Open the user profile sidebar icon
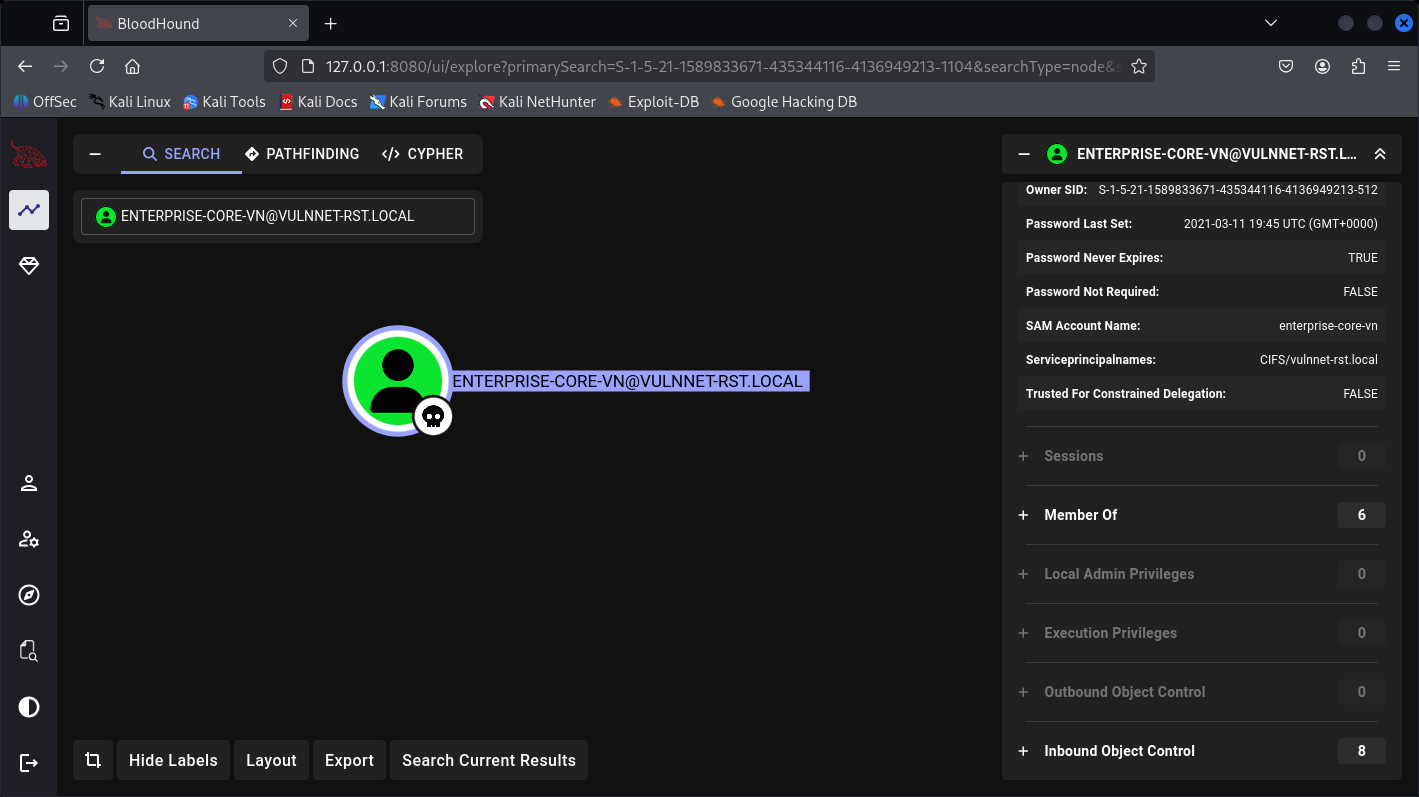1419x797 pixels. (x=29, y=484)
